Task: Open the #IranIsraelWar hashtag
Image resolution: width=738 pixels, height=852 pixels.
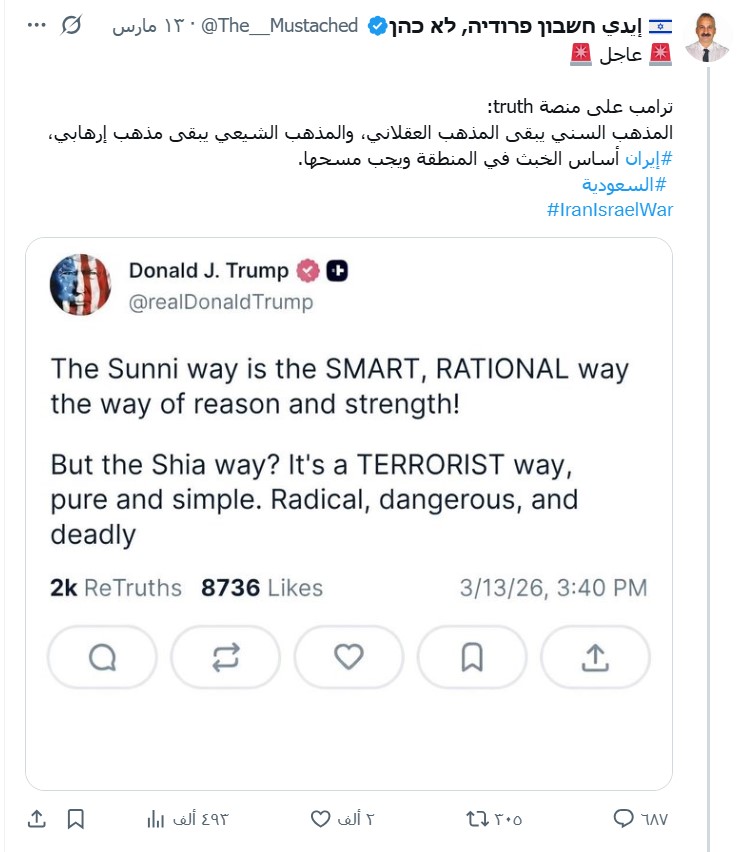Action: pyautogui.click(x=610, y=210)
